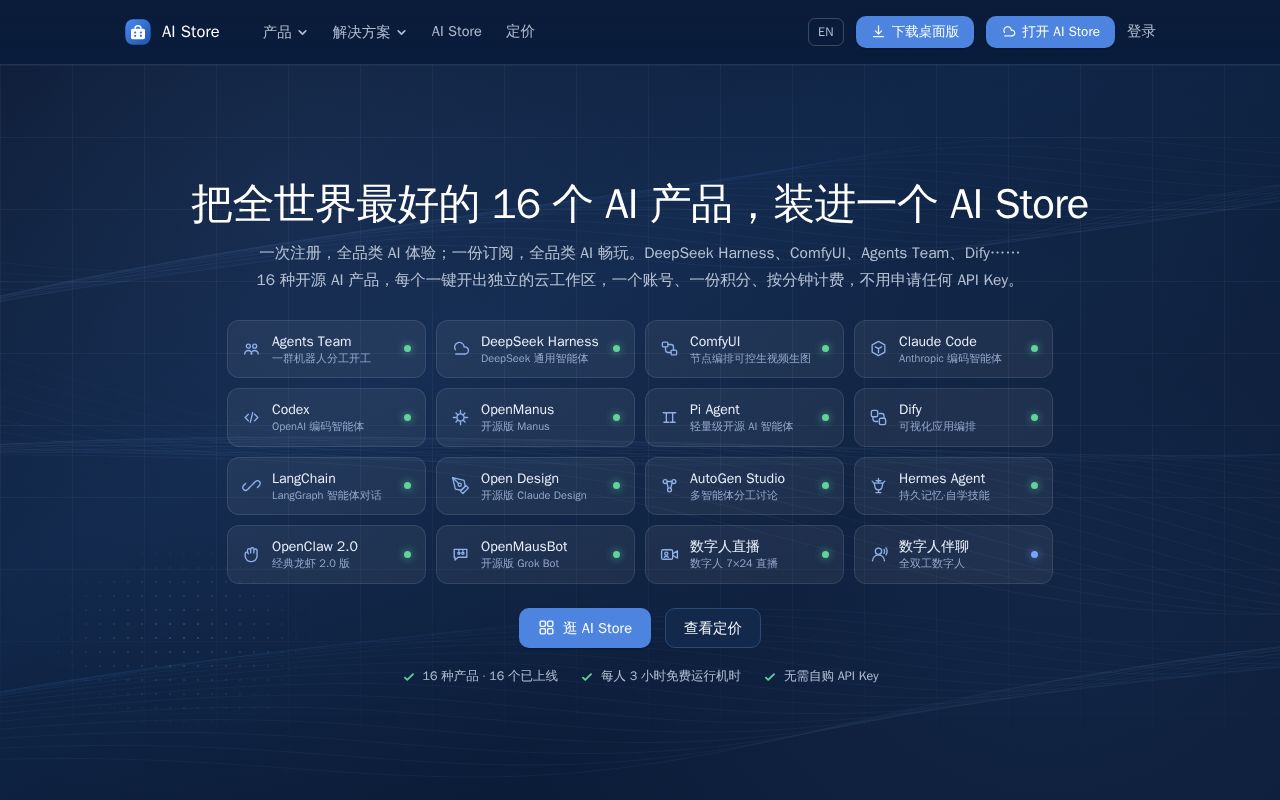Open the Agents Team product card title
This screenshot has width=1280, height=800.
click(x=312, y=342)
